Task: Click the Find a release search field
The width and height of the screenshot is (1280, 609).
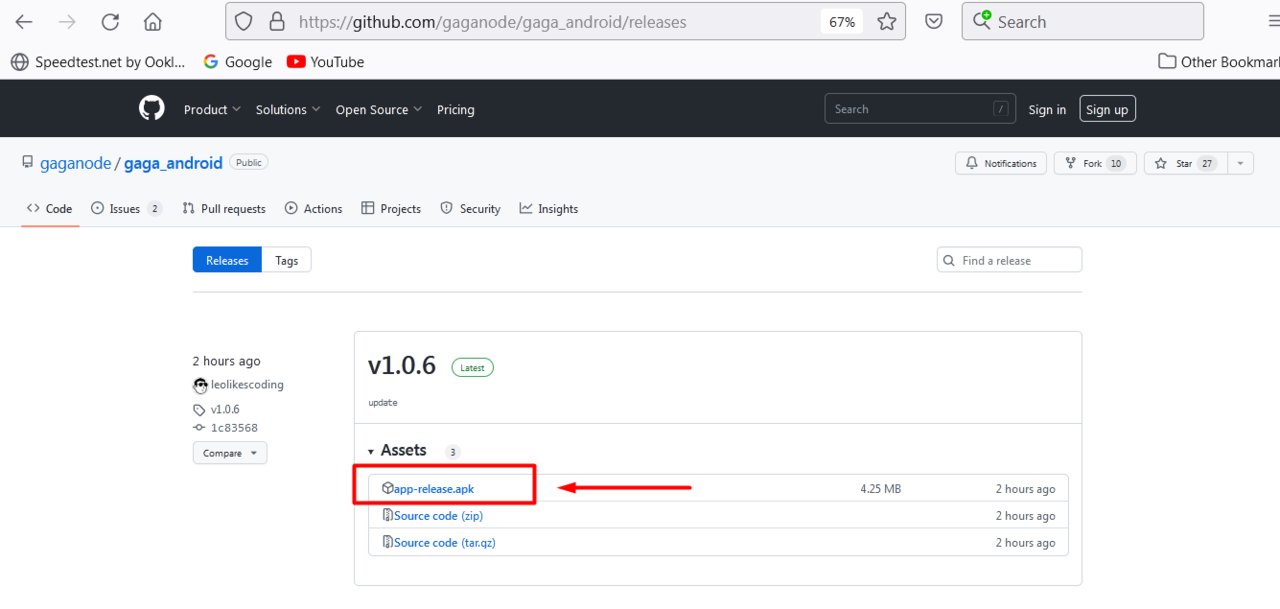Action: tap(1009, 260)
